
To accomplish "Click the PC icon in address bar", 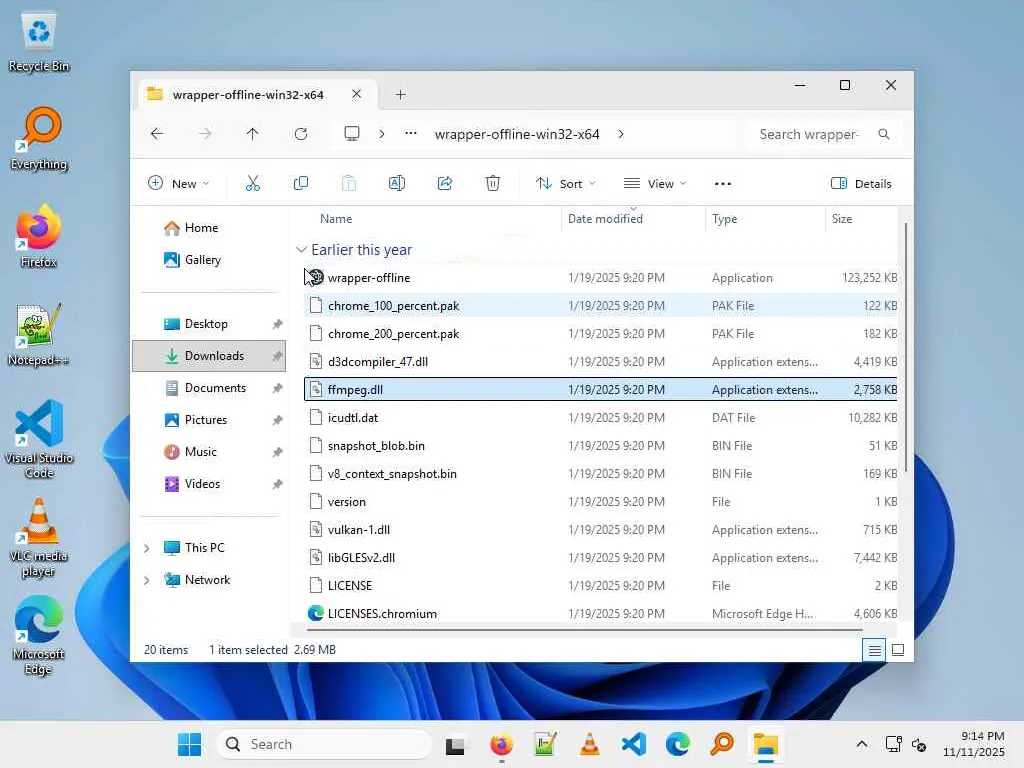I will pos(352,134).
